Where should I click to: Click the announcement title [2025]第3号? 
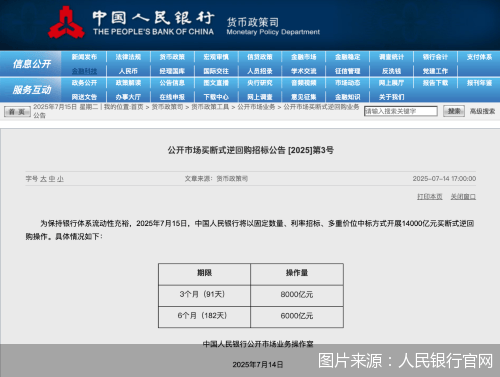point(251,150)
